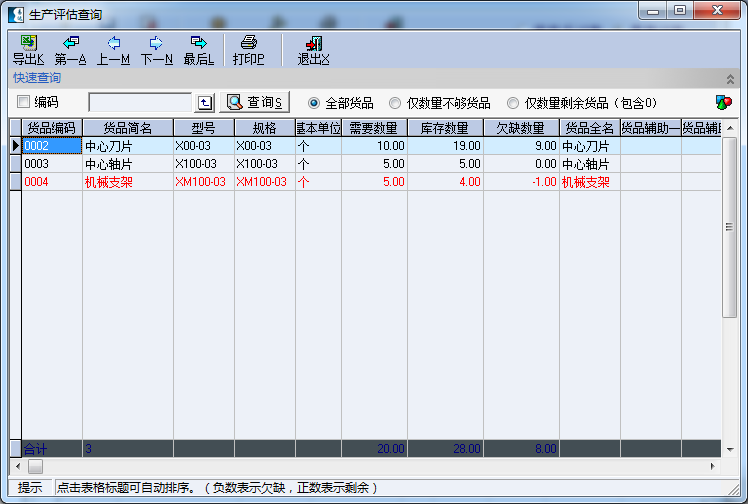Print the report with 打印P icon
This screenshot has width=748, height=504.
[248, 50]
